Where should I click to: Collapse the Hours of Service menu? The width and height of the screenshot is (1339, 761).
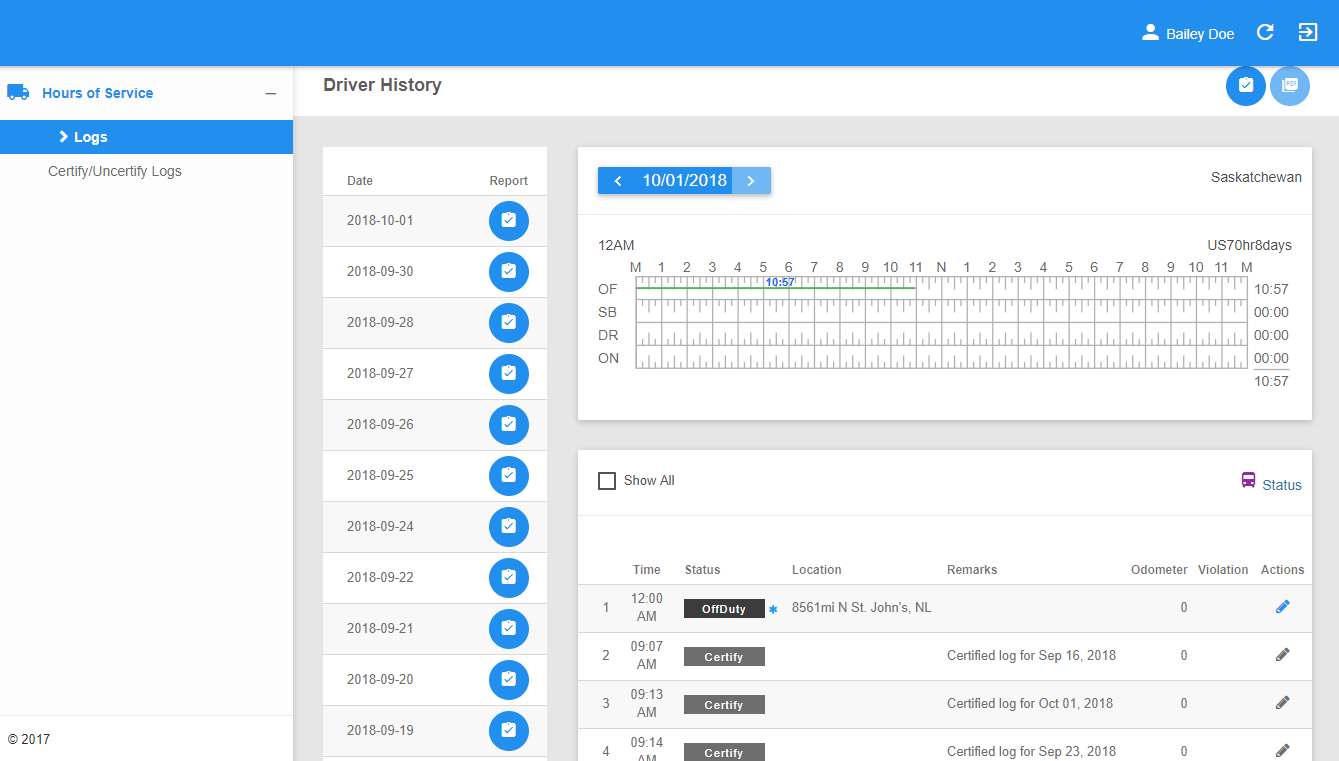click(x=270, y=93)
